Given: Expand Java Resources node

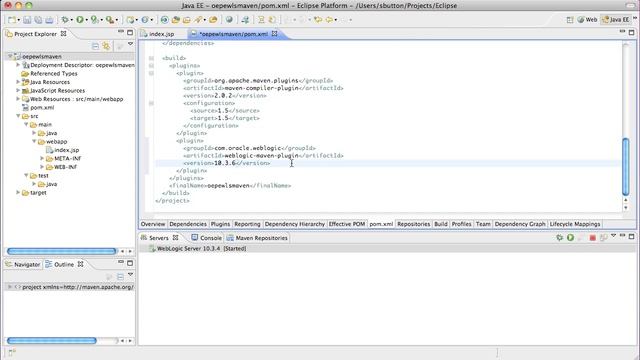Looking at the screenshot, I should 18,82.
